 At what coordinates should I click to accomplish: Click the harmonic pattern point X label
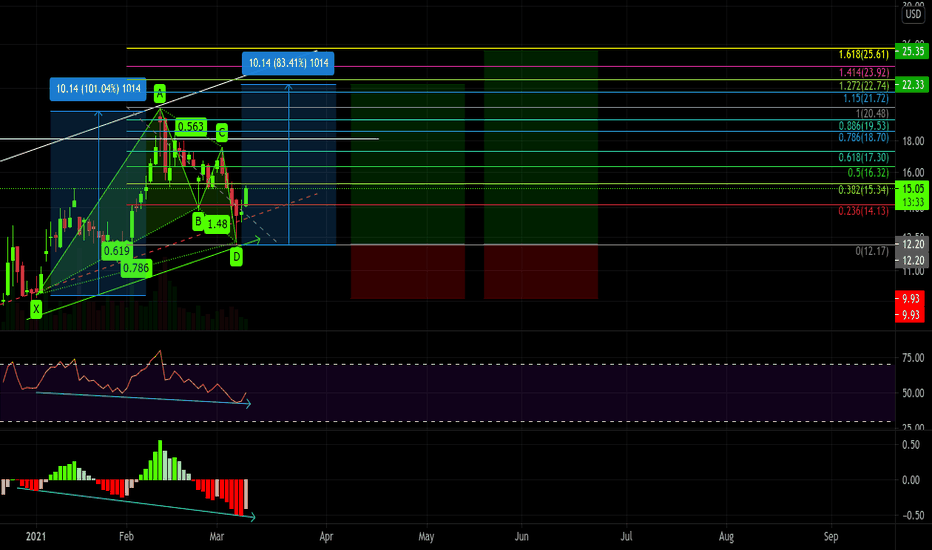pos(36,309)
